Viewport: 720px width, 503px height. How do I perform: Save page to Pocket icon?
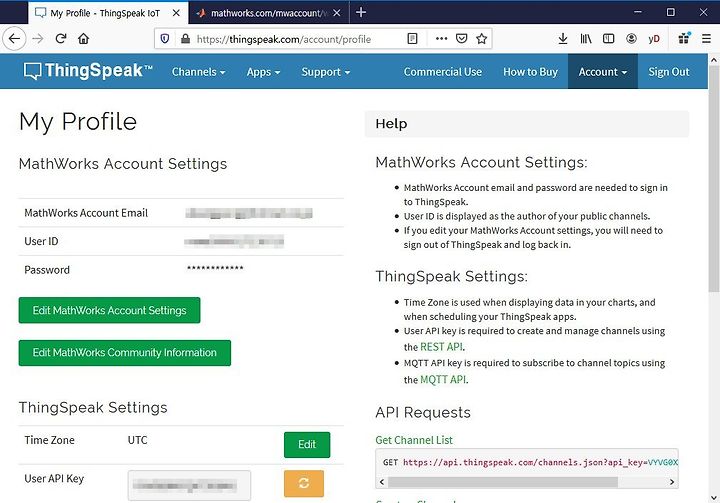[x=461, y=39]
